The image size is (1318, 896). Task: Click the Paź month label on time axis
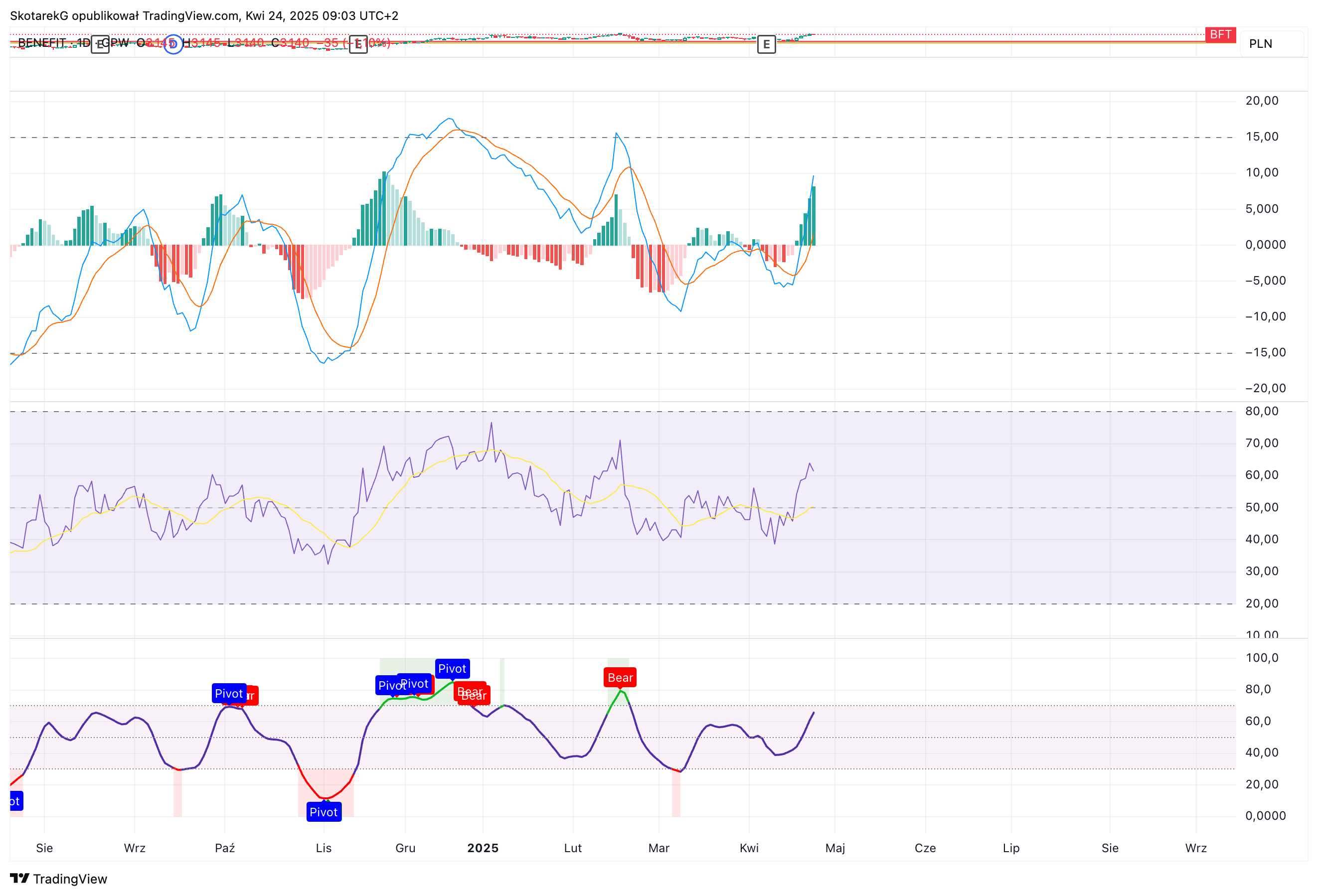tap(225, 848)
